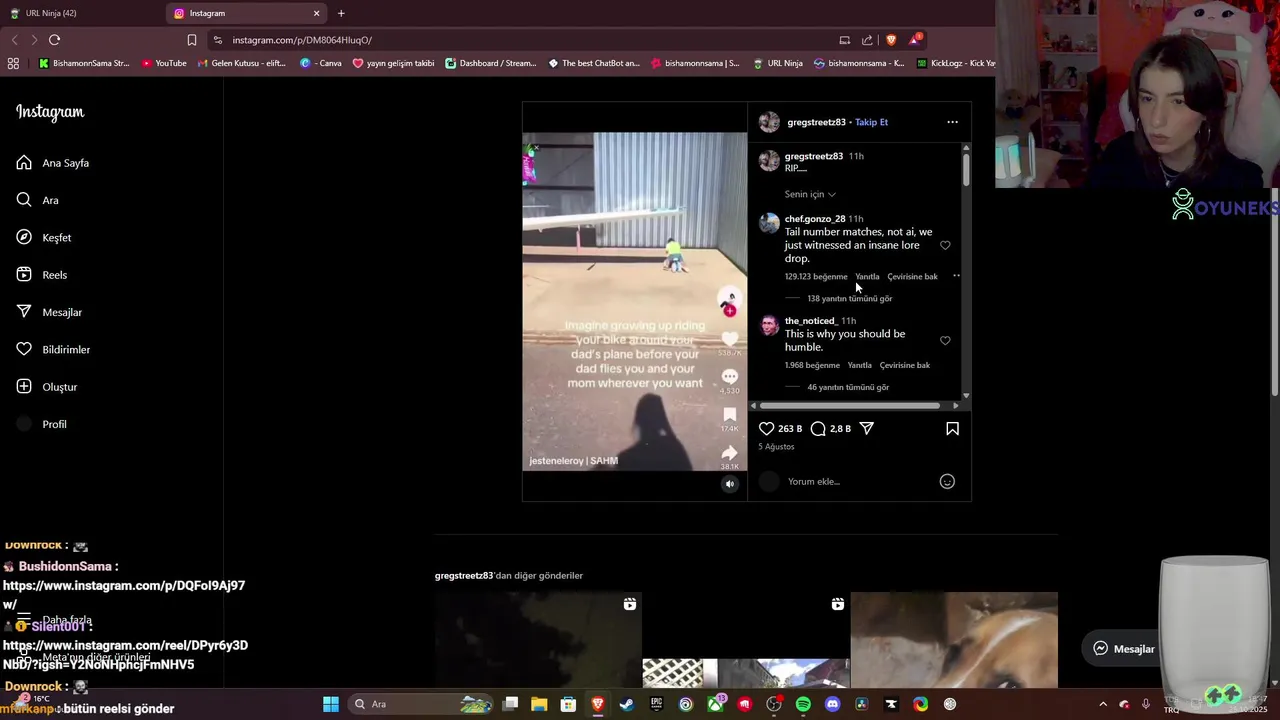Save the post with the bookmark icon
The image size is (1280, 720).
point(952,429)
